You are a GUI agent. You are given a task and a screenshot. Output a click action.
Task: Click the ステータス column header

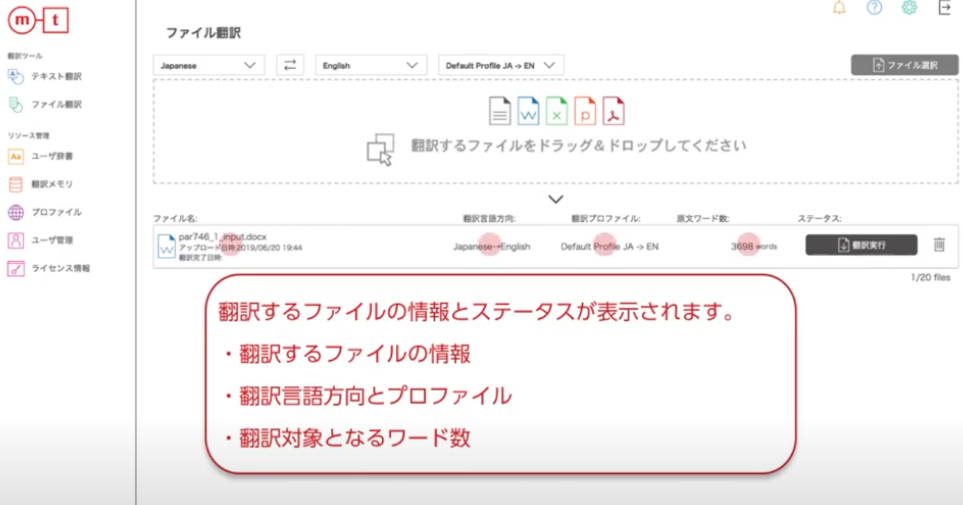coord(819,219)
